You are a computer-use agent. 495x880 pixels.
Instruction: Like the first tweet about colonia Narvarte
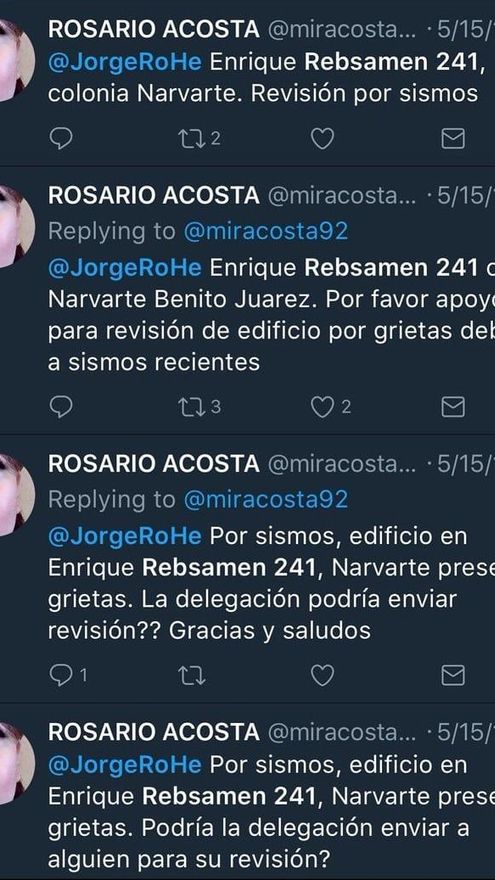coord(322,139)
